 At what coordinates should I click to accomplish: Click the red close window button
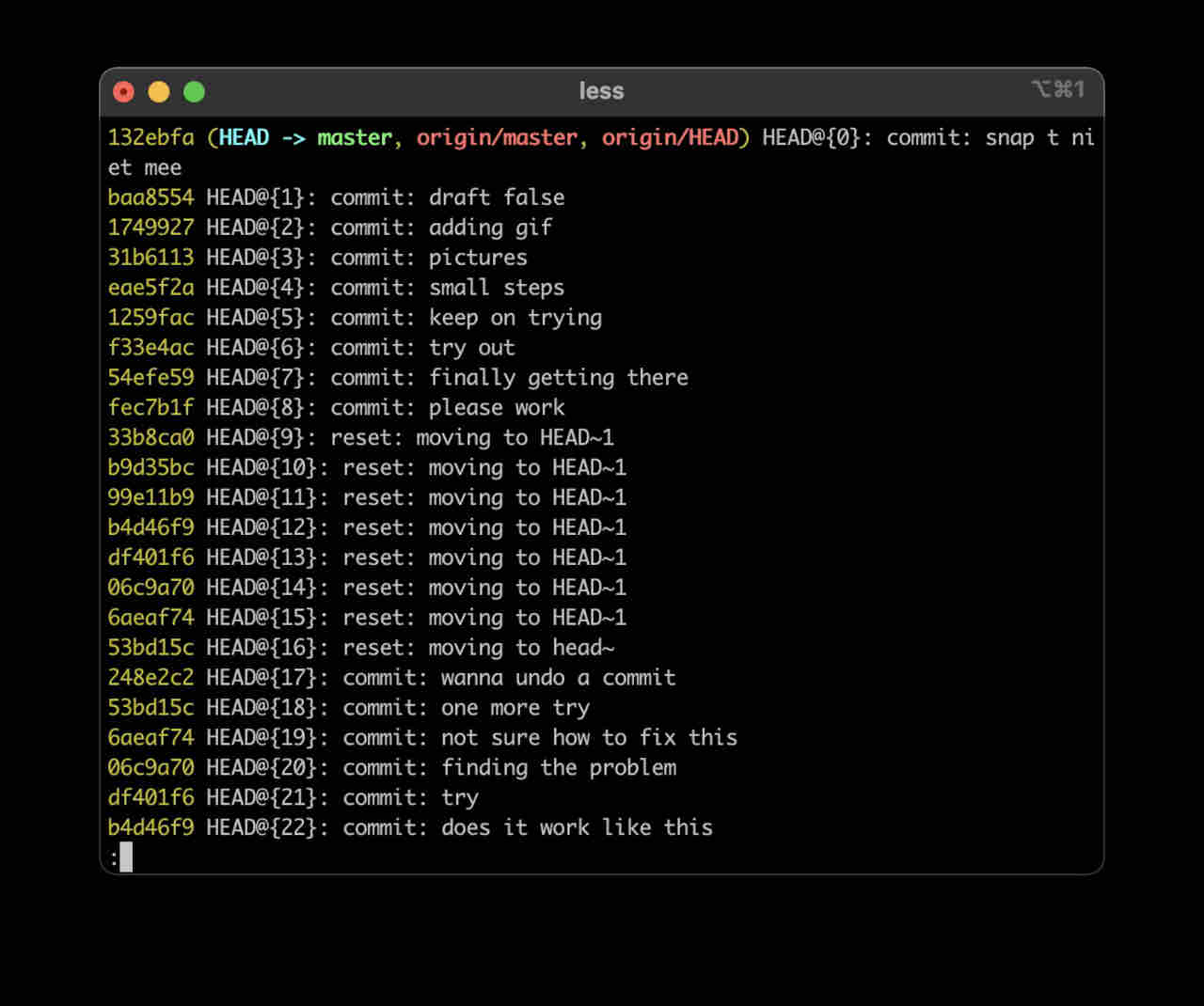coord(123,91)
